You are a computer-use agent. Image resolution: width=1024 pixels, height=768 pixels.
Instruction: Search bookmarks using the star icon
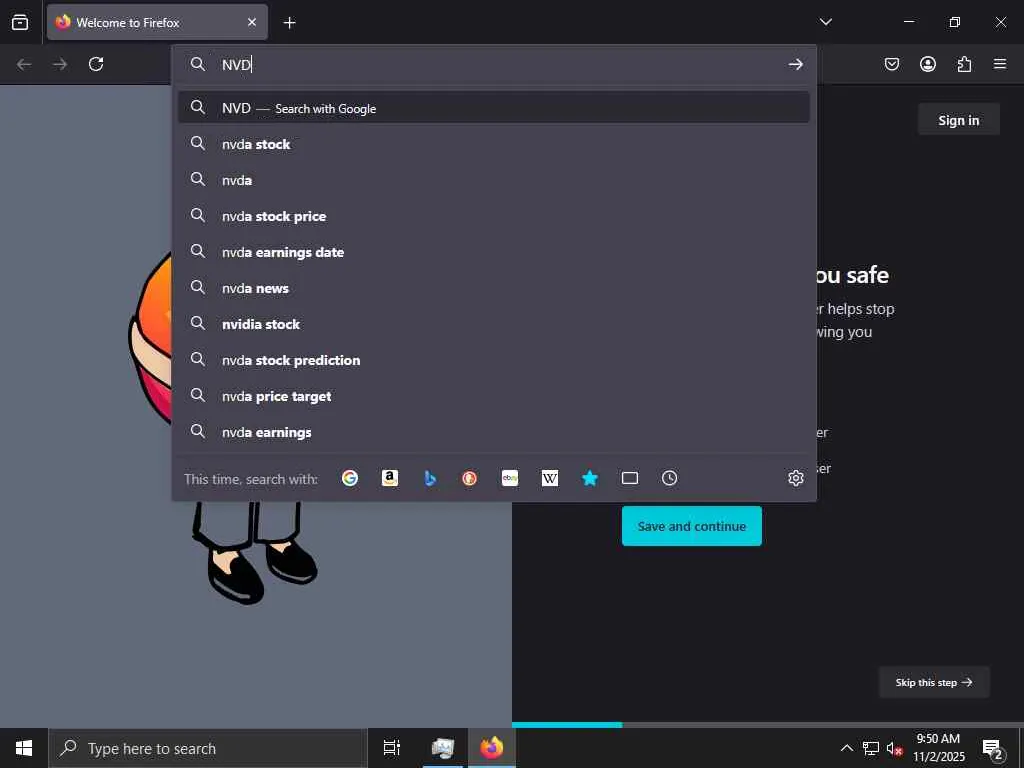(590, 478)
